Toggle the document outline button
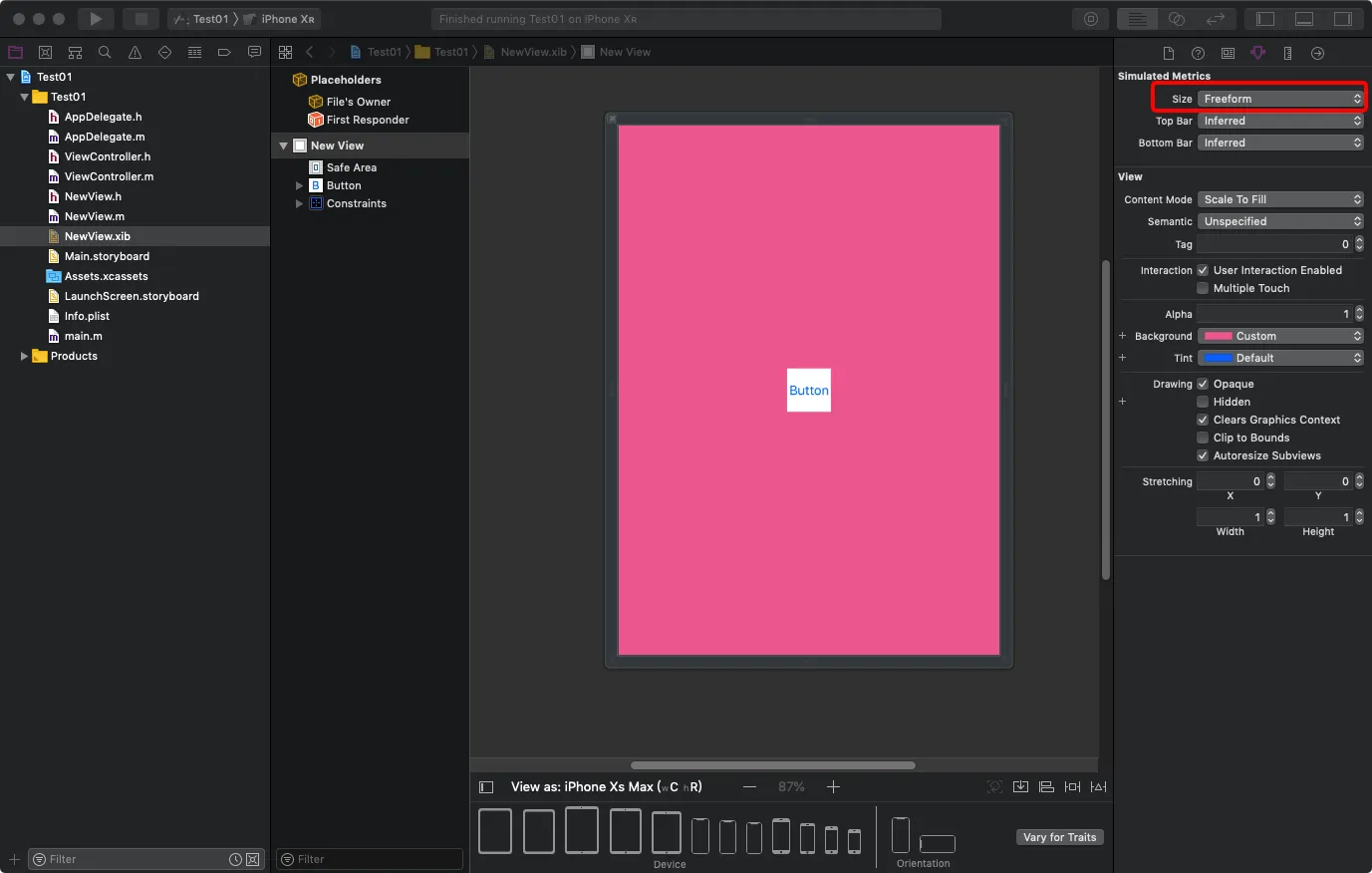The height and width of the screenshot is (873, 1372). [x=486, y=786]
